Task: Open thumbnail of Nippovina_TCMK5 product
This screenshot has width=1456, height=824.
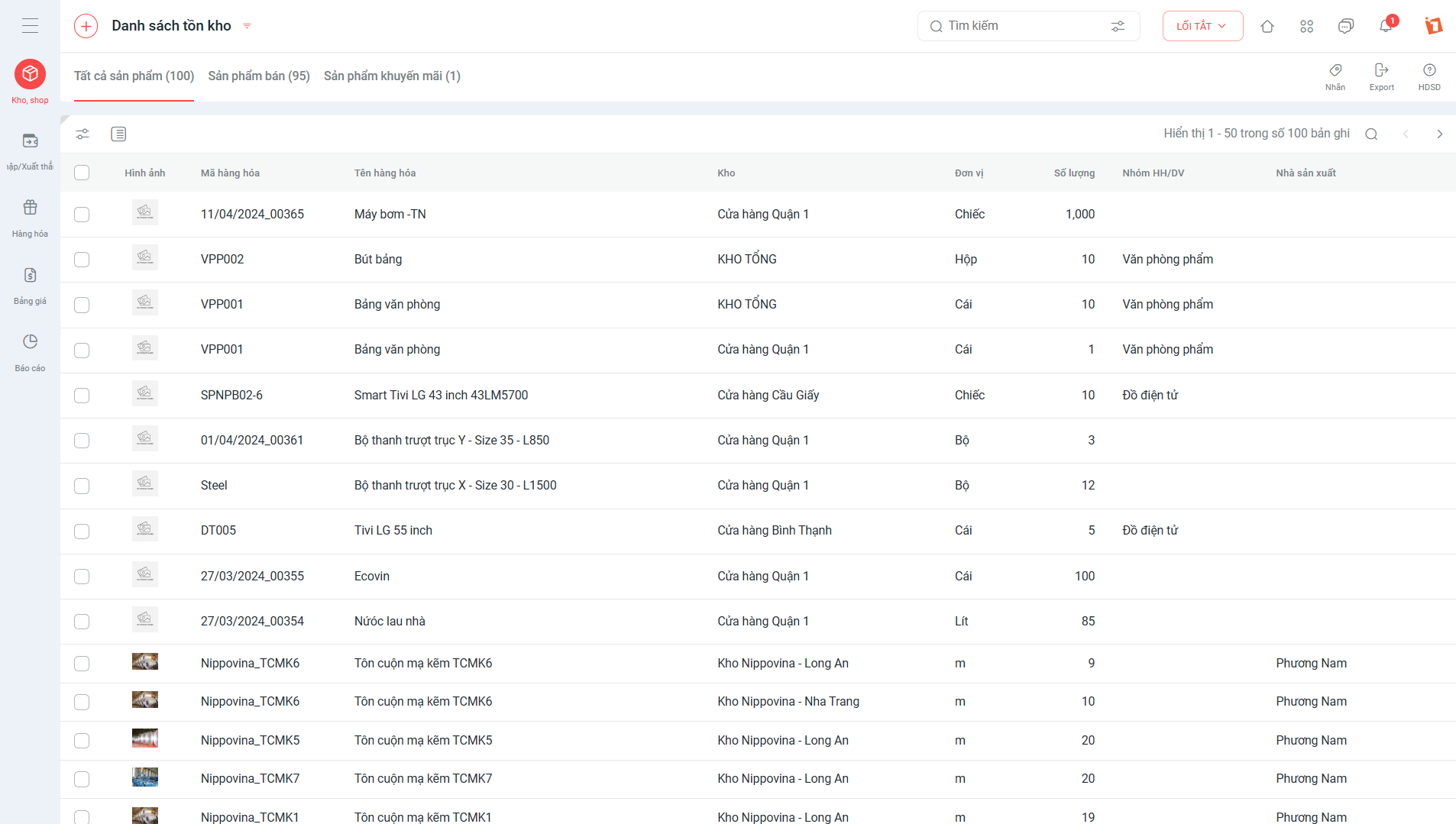Action: click(x=145, y=738)
